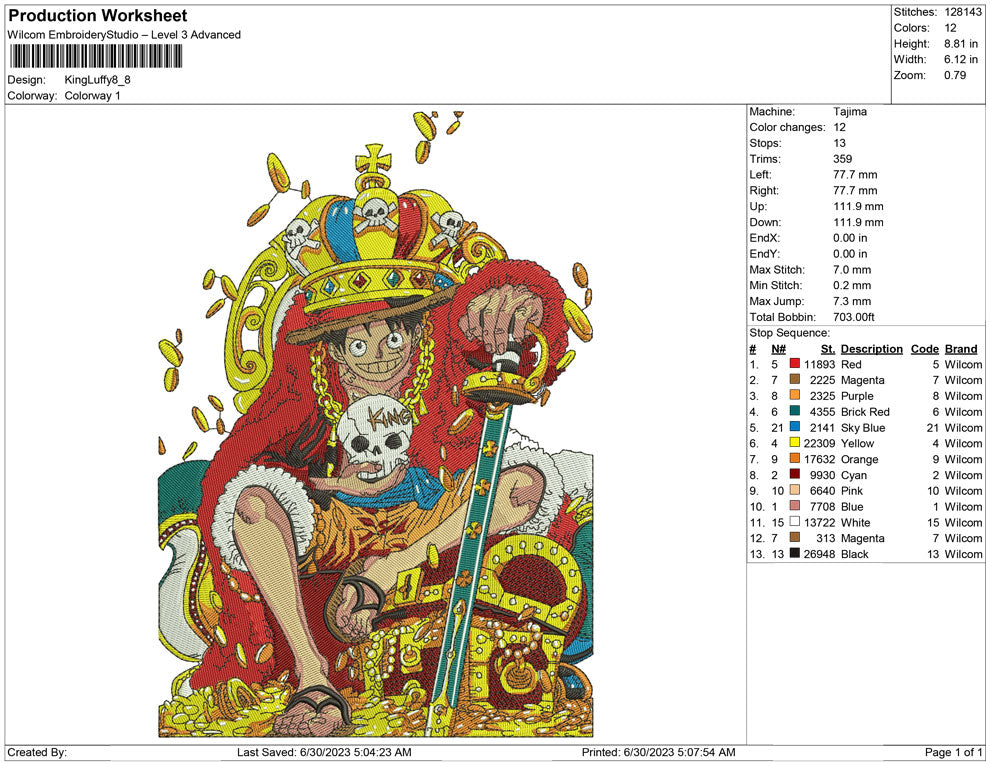Click the Page 1 of 1 indicator
The height and width of the screenshot is (762, 990).
point(953,752)
